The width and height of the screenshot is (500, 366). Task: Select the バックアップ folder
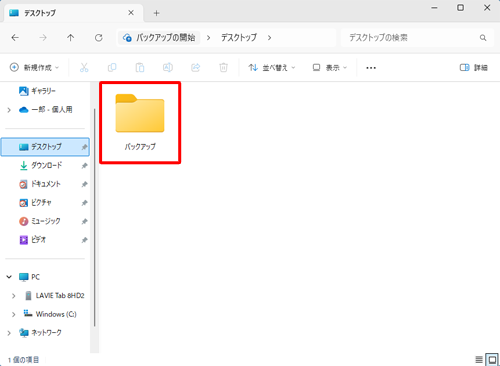(x=140, y=123)
